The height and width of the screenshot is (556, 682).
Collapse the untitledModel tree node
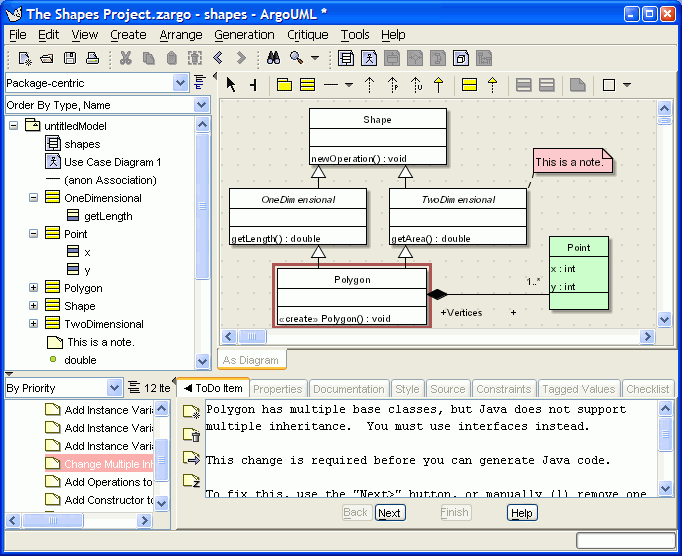pyautogui.click(x=14, y=126)
